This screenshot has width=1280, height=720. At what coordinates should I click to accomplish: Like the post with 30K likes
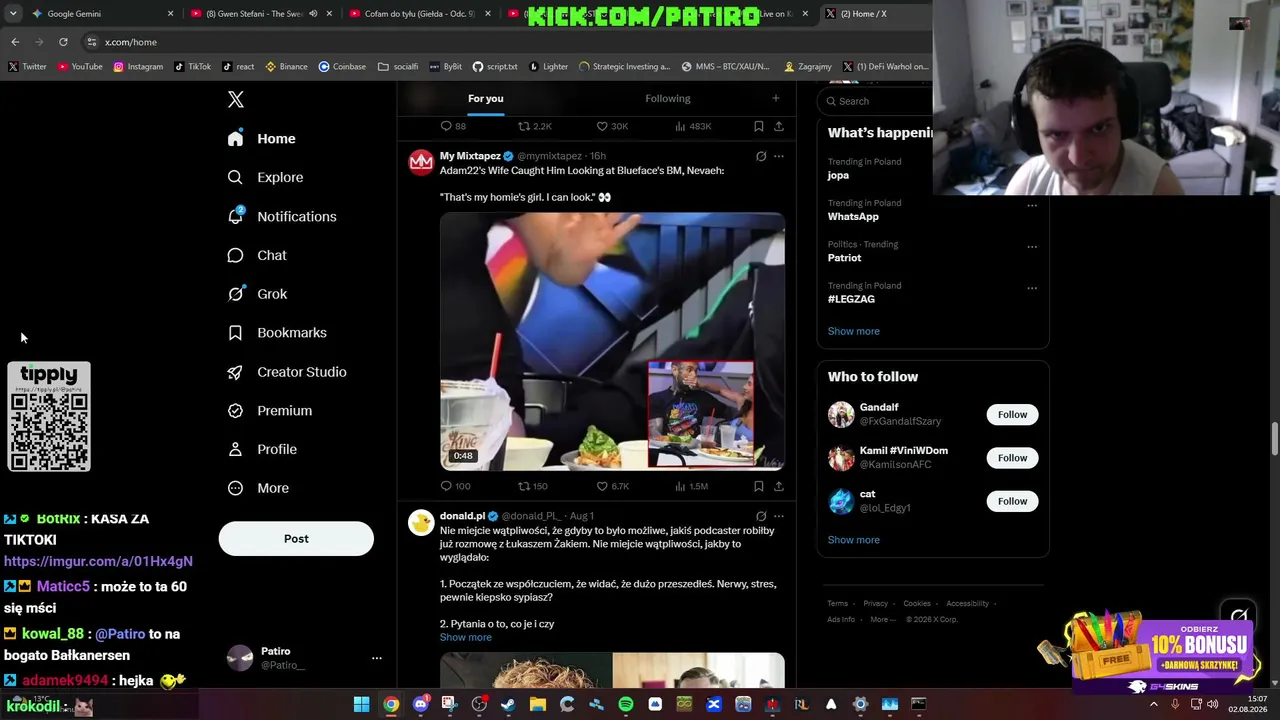(x=602, y=126)
